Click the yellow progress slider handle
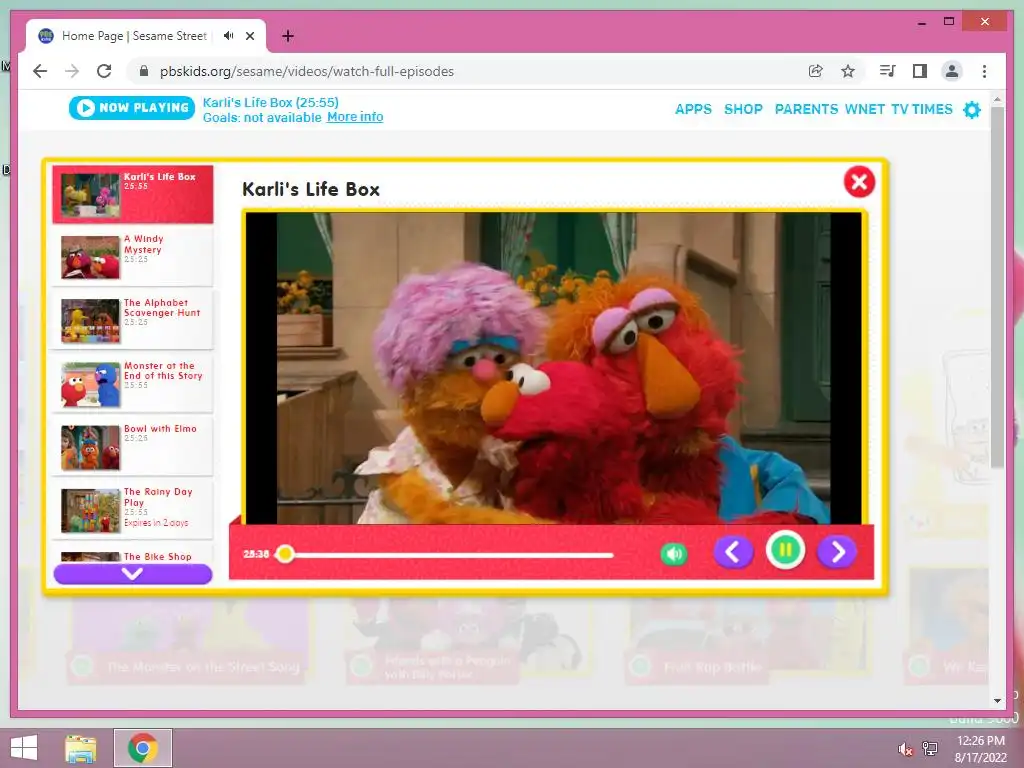This screenshot has height=768, width=1024. (285, 554)
